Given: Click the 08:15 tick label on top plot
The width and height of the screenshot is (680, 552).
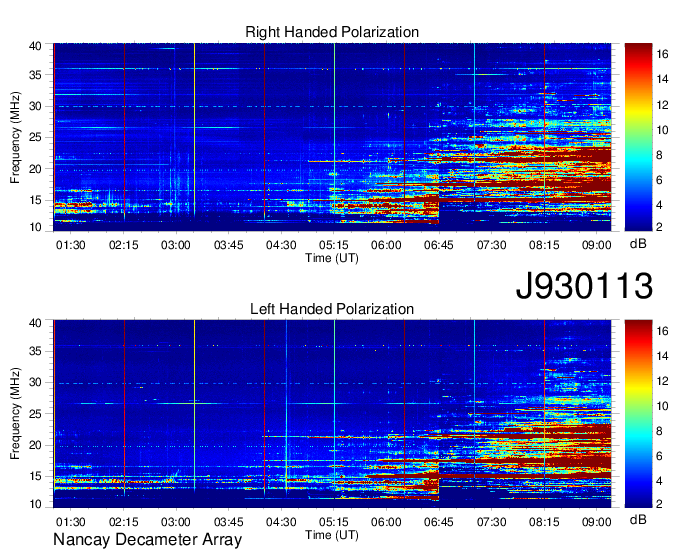Looking at the screenshot, I should coord(544,245).
